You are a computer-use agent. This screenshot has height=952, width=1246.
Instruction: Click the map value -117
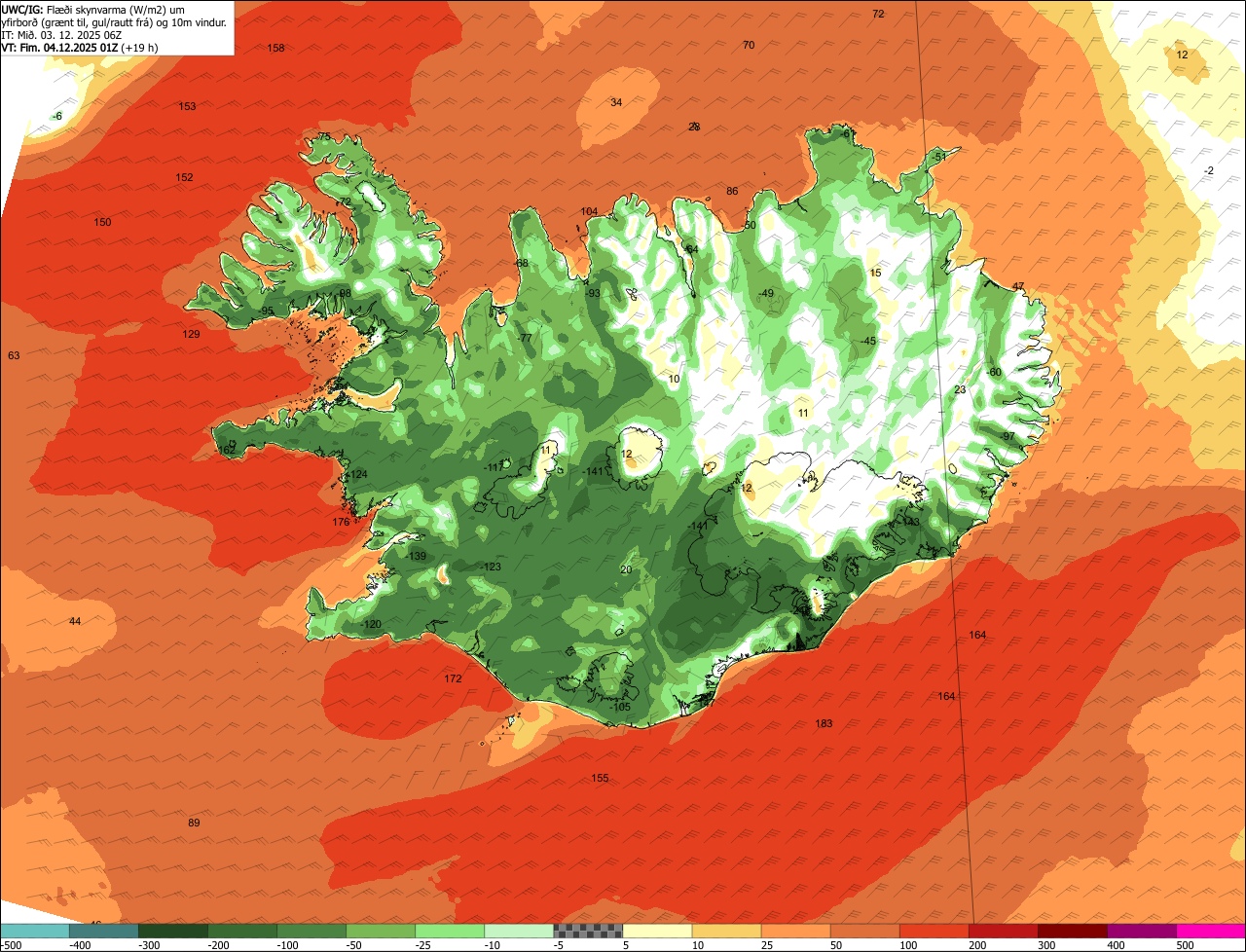click(x=494, y=467)
